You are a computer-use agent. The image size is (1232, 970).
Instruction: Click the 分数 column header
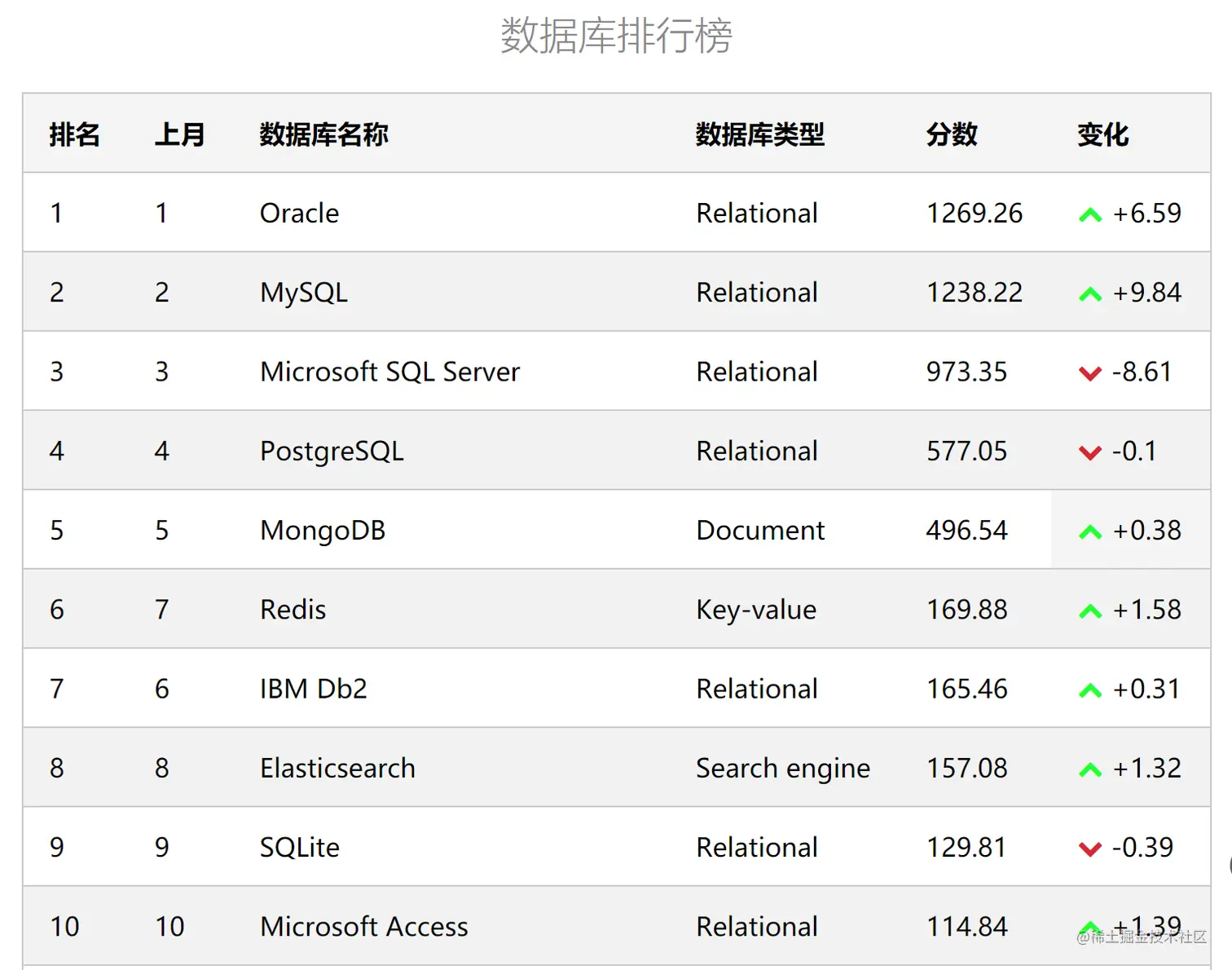click(952, 134)
